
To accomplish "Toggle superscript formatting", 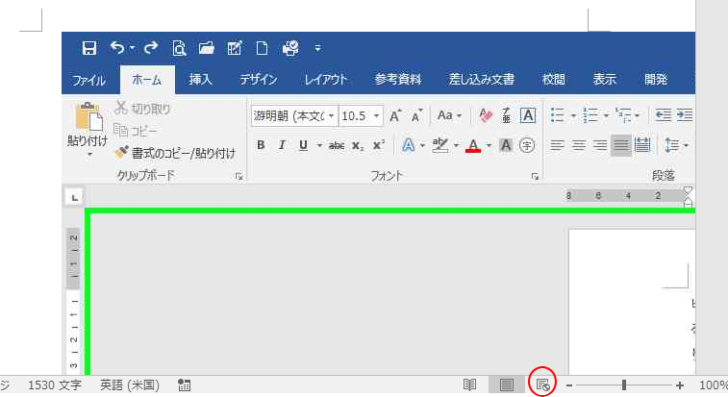I will click(379, 145).
